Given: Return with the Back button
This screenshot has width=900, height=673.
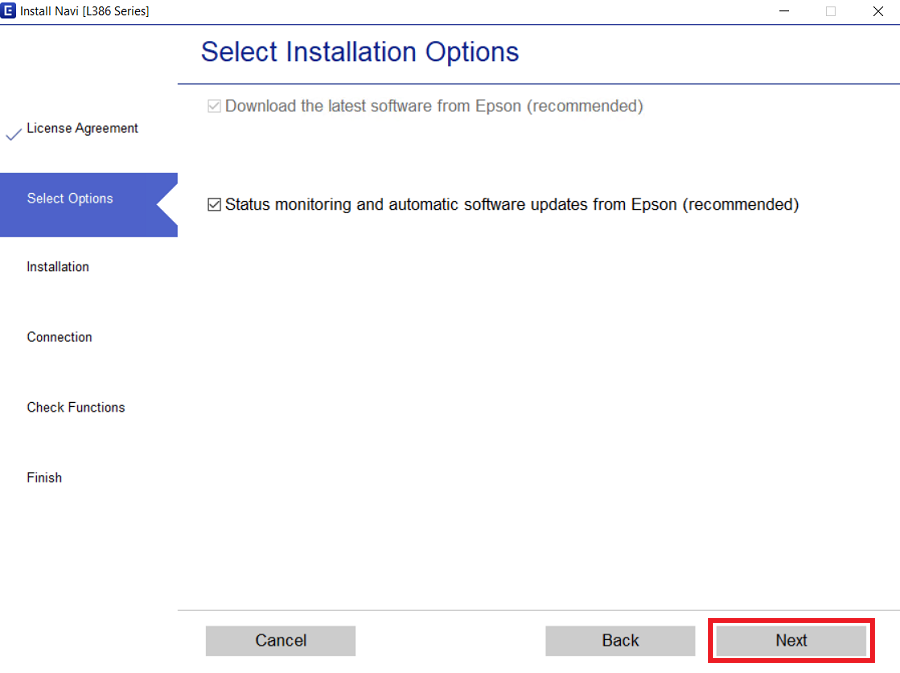Looking at the screenshot, I should [620, 640].
